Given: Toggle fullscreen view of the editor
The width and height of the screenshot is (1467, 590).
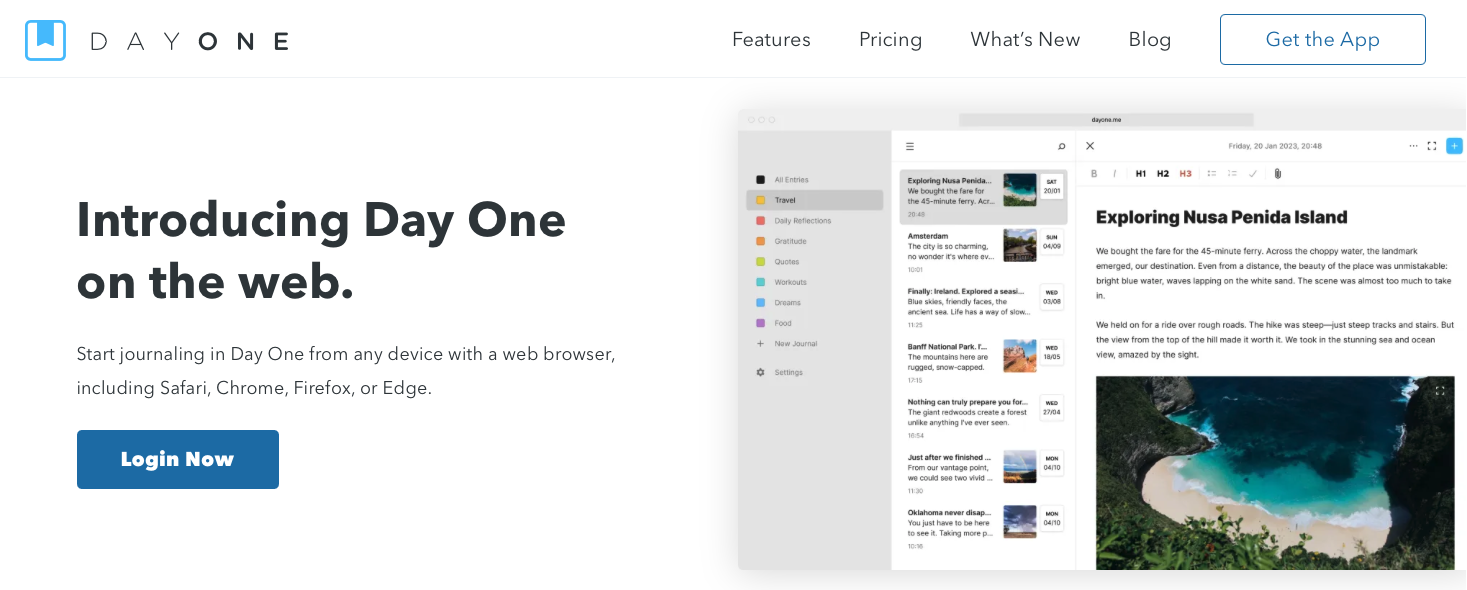Looking at the screenshot, I should point(1432,146).
